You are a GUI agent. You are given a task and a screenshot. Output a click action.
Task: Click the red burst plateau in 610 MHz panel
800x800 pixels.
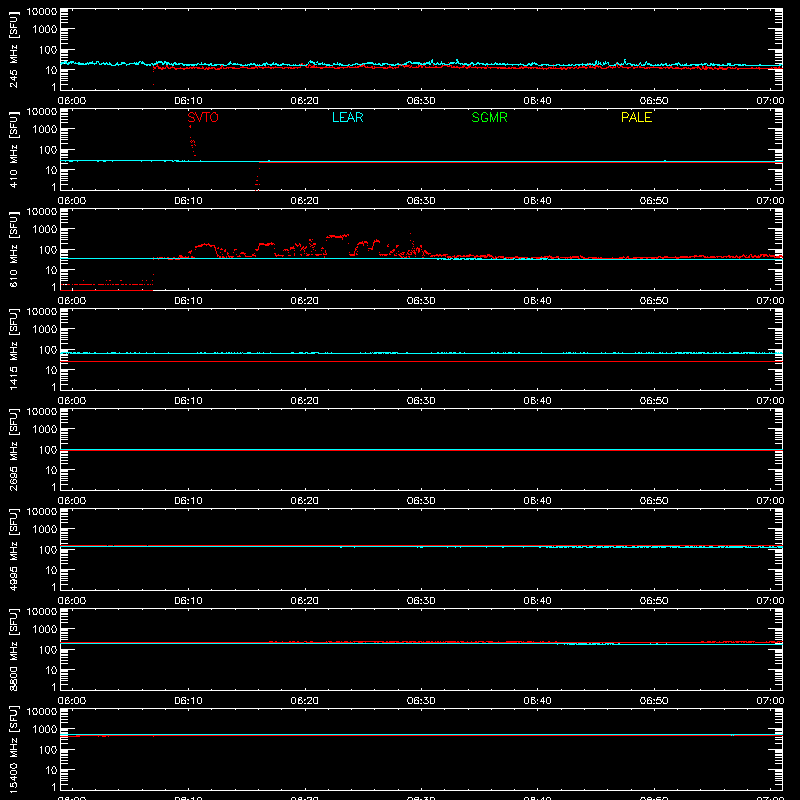point(337,236)
